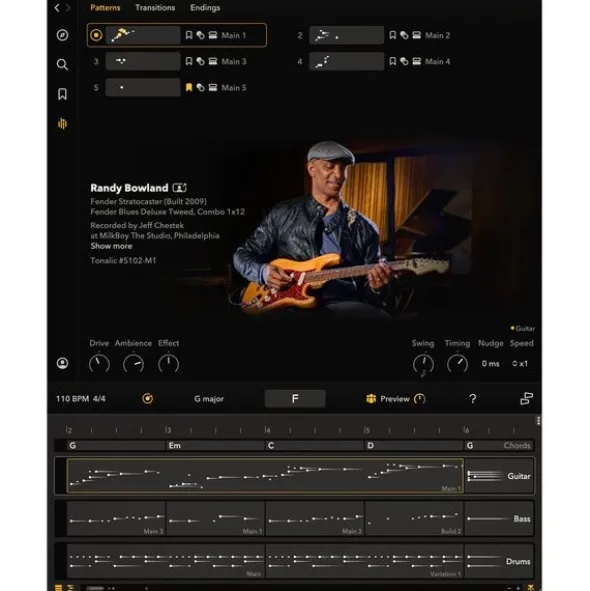Click the 110 BPM tempo display
Screen dimensions: 590x591
pyautogui.click(x=72, y=399)
